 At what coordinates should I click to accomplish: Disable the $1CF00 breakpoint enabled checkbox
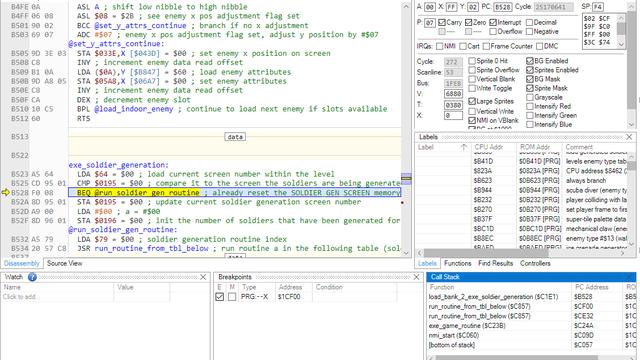click(219, 297)
